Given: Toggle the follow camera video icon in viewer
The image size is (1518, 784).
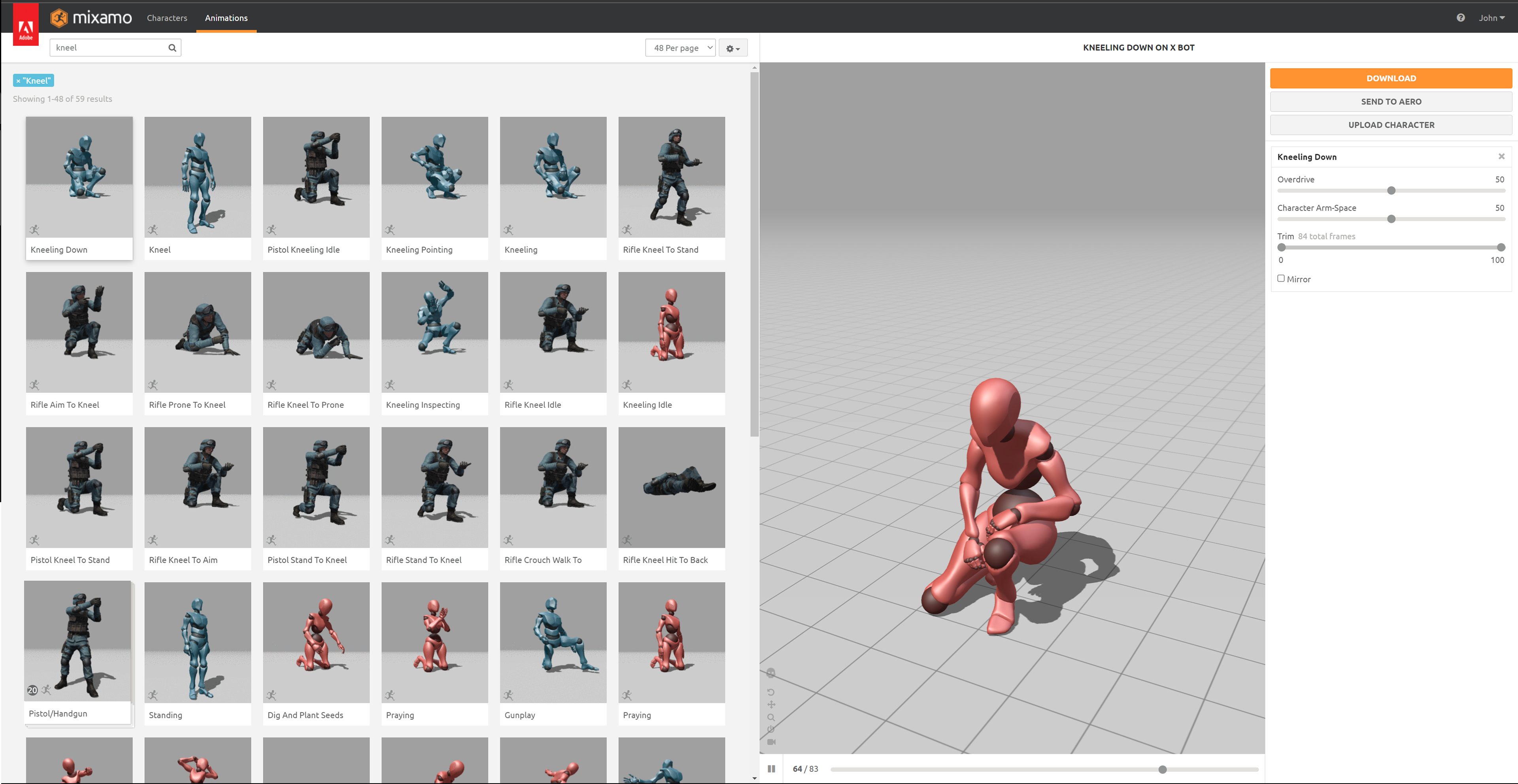Looking at the screenshot, I should pos(771,742).
